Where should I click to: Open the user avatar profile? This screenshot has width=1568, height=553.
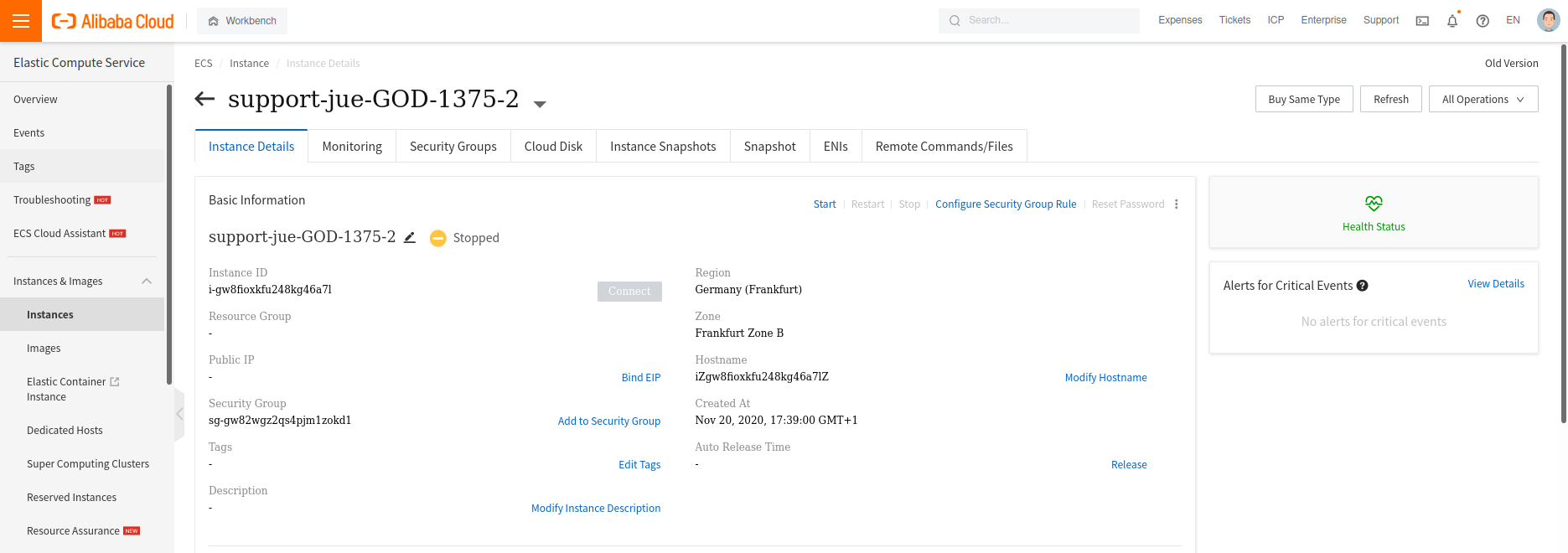(1548, 20)
